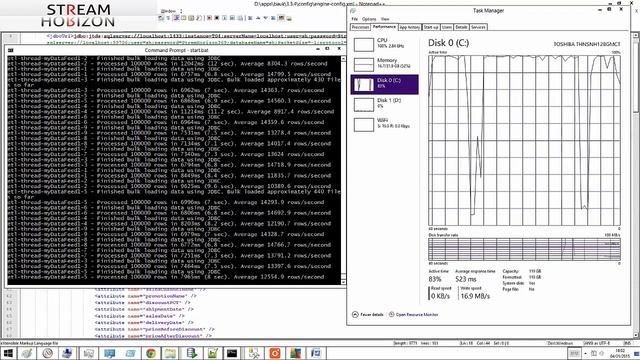Viewport: 640px width, 360px height.
Task: Select the Performance tab in Task Manager
Action: pos(384,27)
